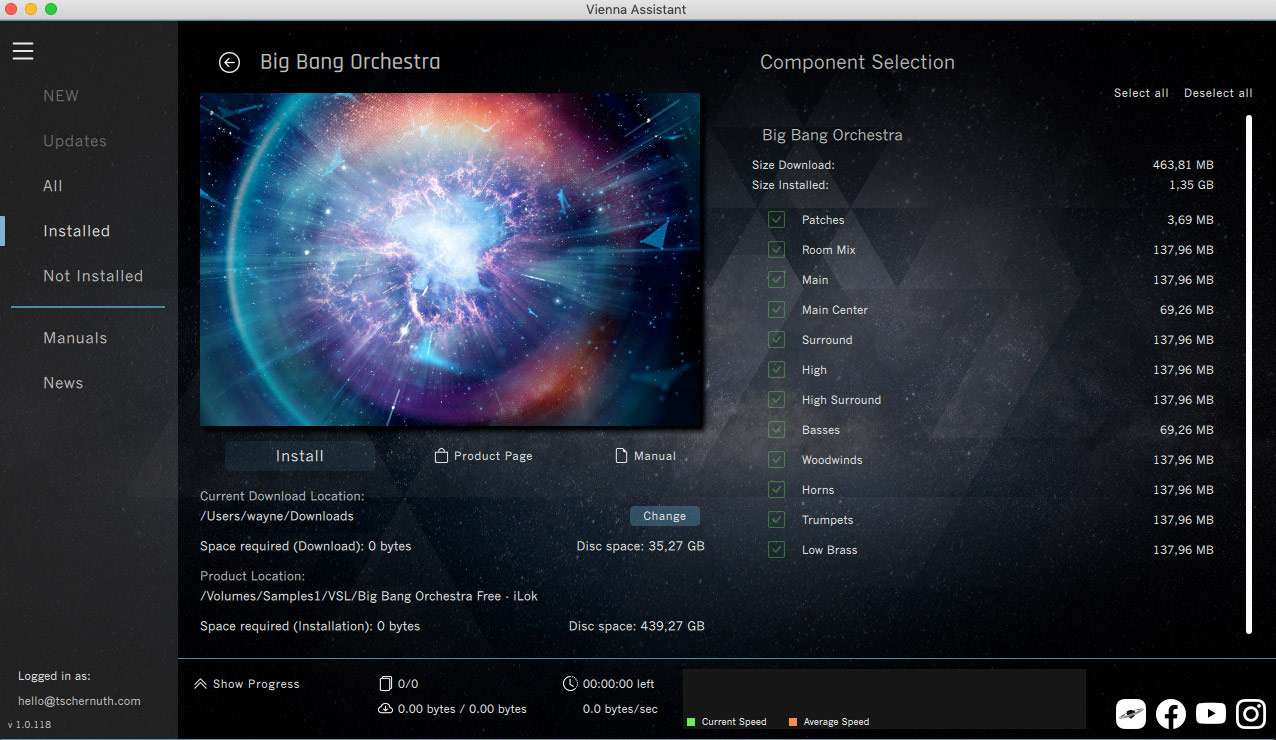1276x740 pixels.
Task: Uncheck the Patches component checkbox
Action: tap(776, 220)
